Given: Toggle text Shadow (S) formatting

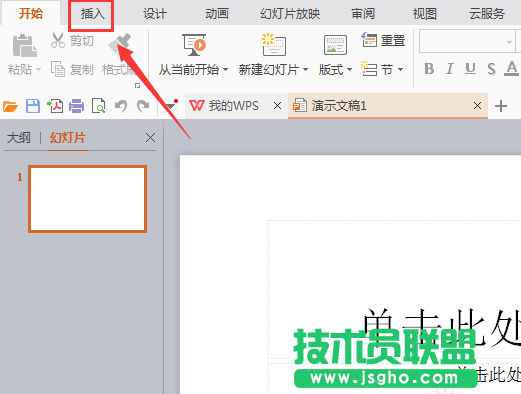Looking at the screenshot, I should click(491, 69).
